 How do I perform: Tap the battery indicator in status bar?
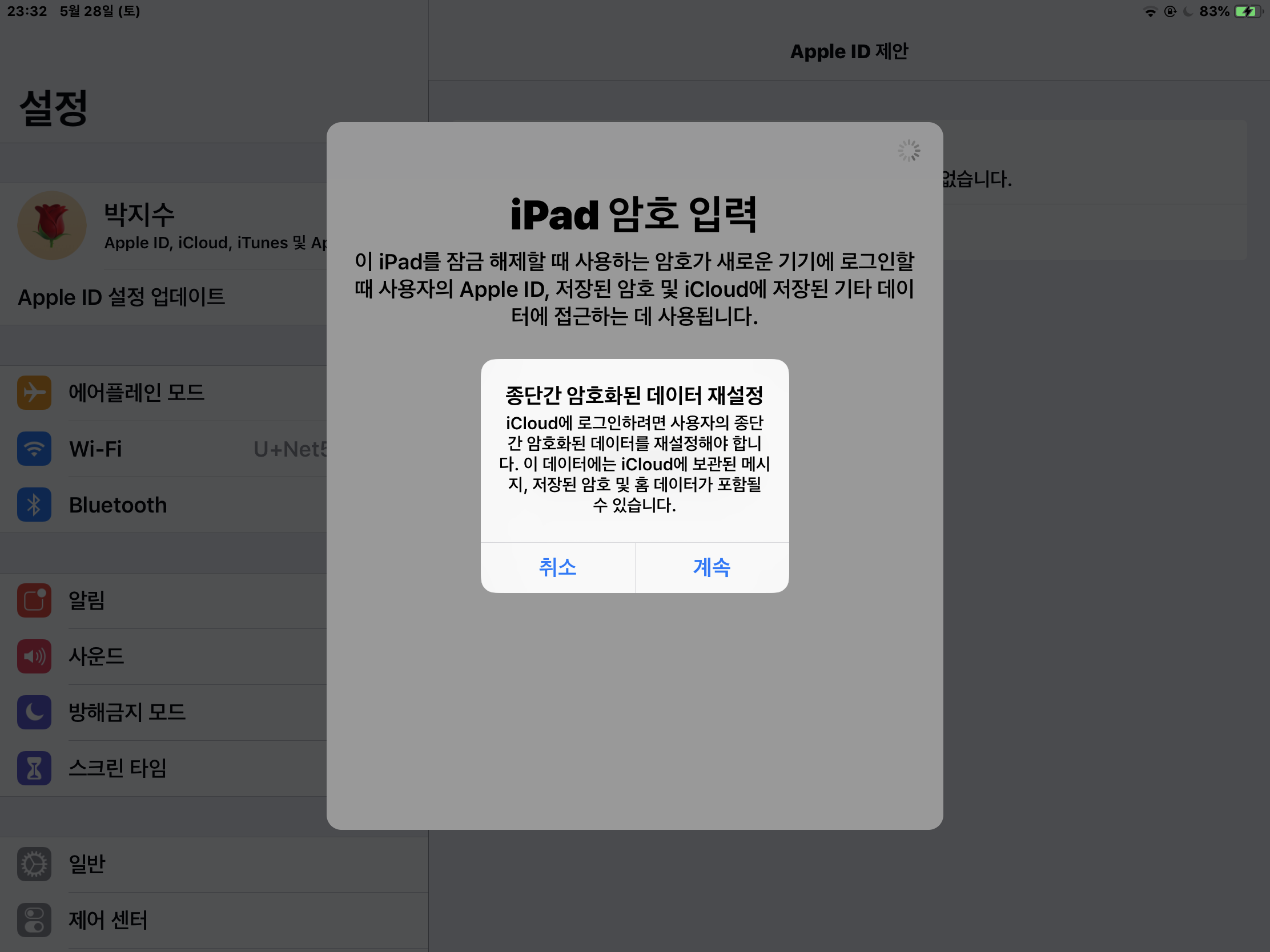tap(1247, 11)
